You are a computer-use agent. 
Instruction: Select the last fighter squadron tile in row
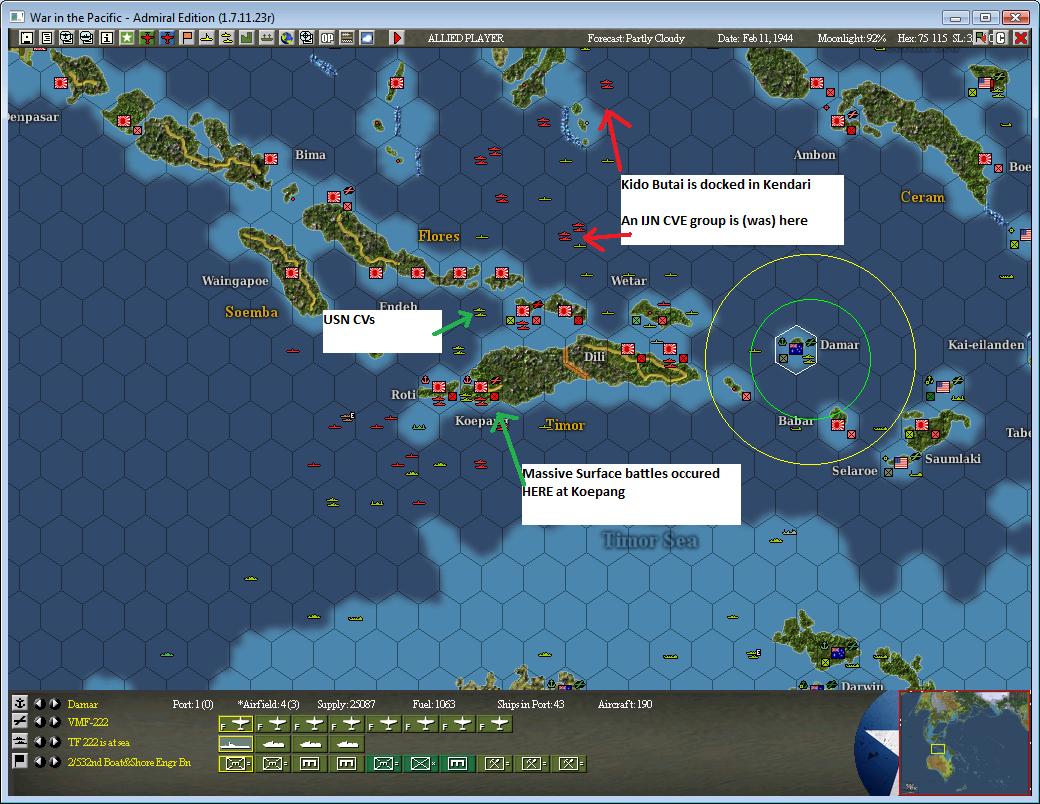click(495, 724)
